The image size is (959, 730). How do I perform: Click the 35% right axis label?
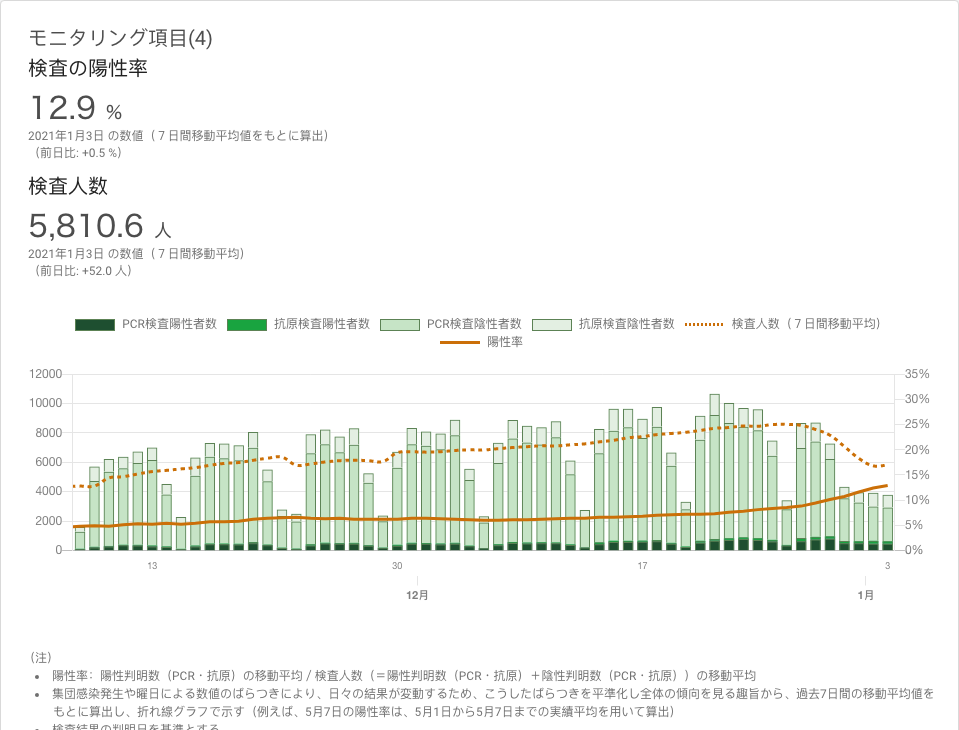coord(917,374)
